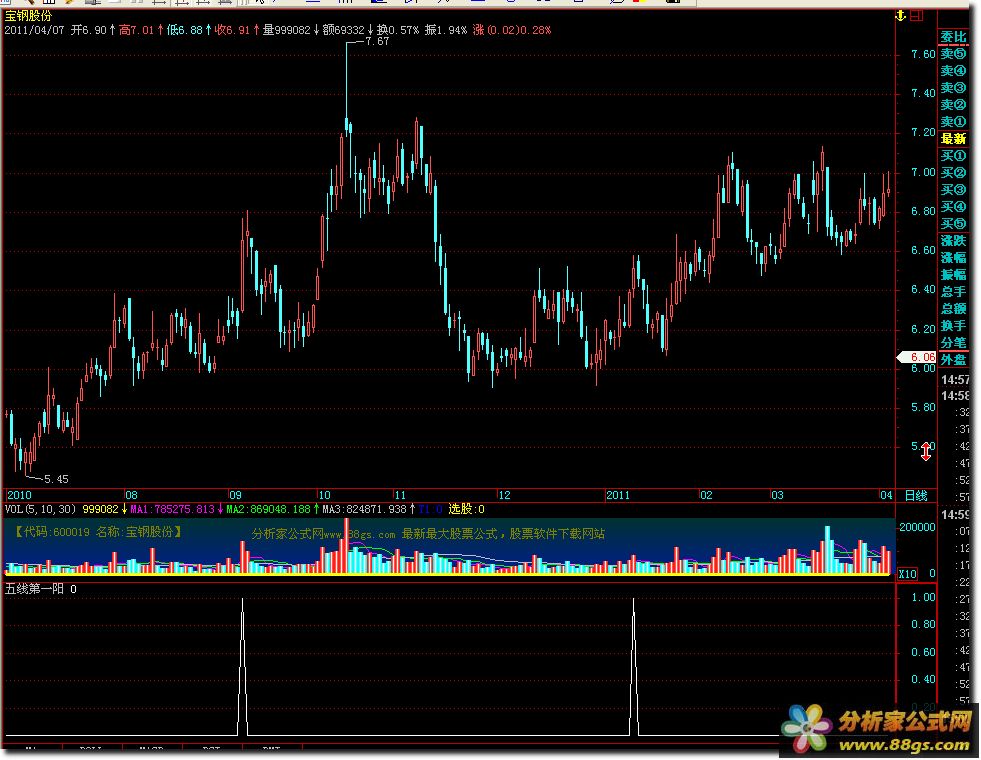Image resolution: width=981 pixels, height=760 pixels.
Task: Click the red window-layout icon beside the anchor
Action: click(917, 16)
